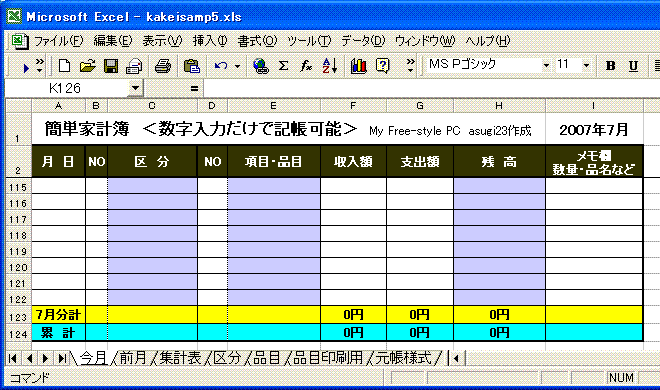Print using the printer icon

pyautogui.click(x=162, y=66)
